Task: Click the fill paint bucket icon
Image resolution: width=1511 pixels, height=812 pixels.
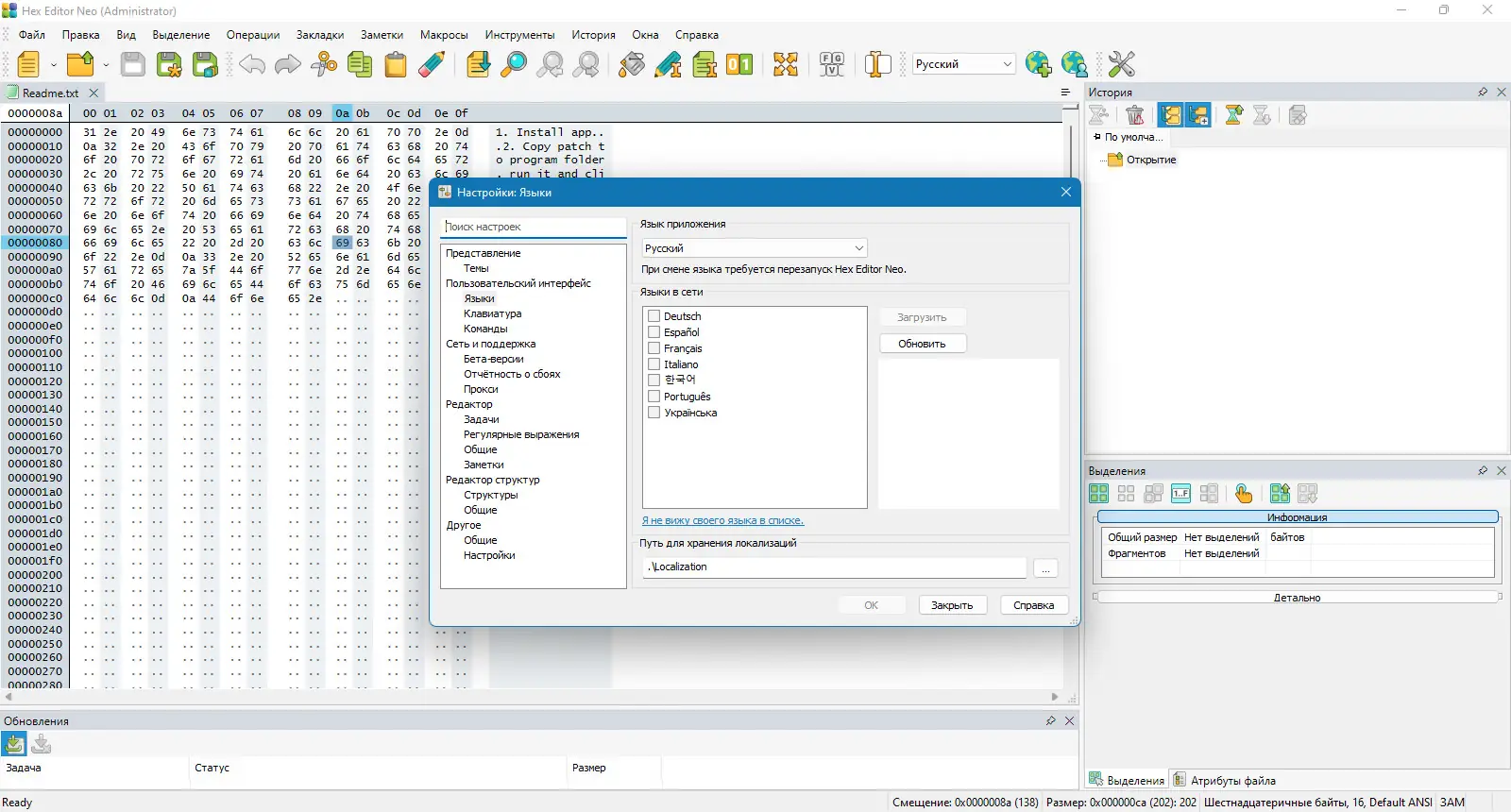Action: click(x=632, y=64)
